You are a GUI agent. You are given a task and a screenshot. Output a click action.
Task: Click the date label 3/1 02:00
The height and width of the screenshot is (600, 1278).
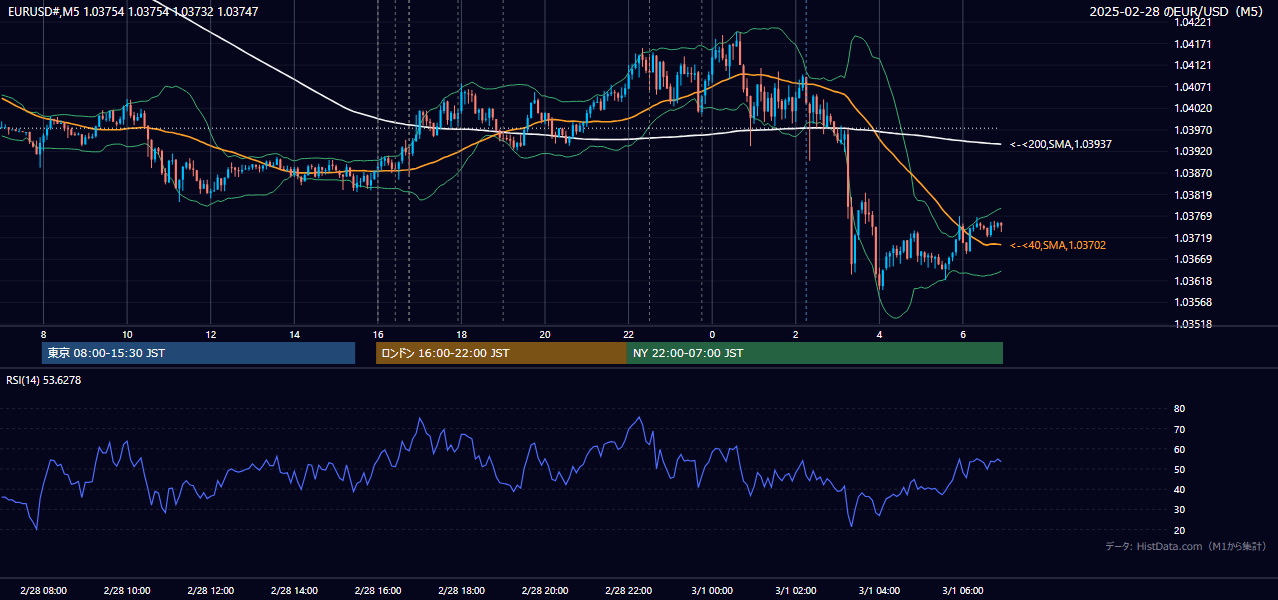coord(796,590)
